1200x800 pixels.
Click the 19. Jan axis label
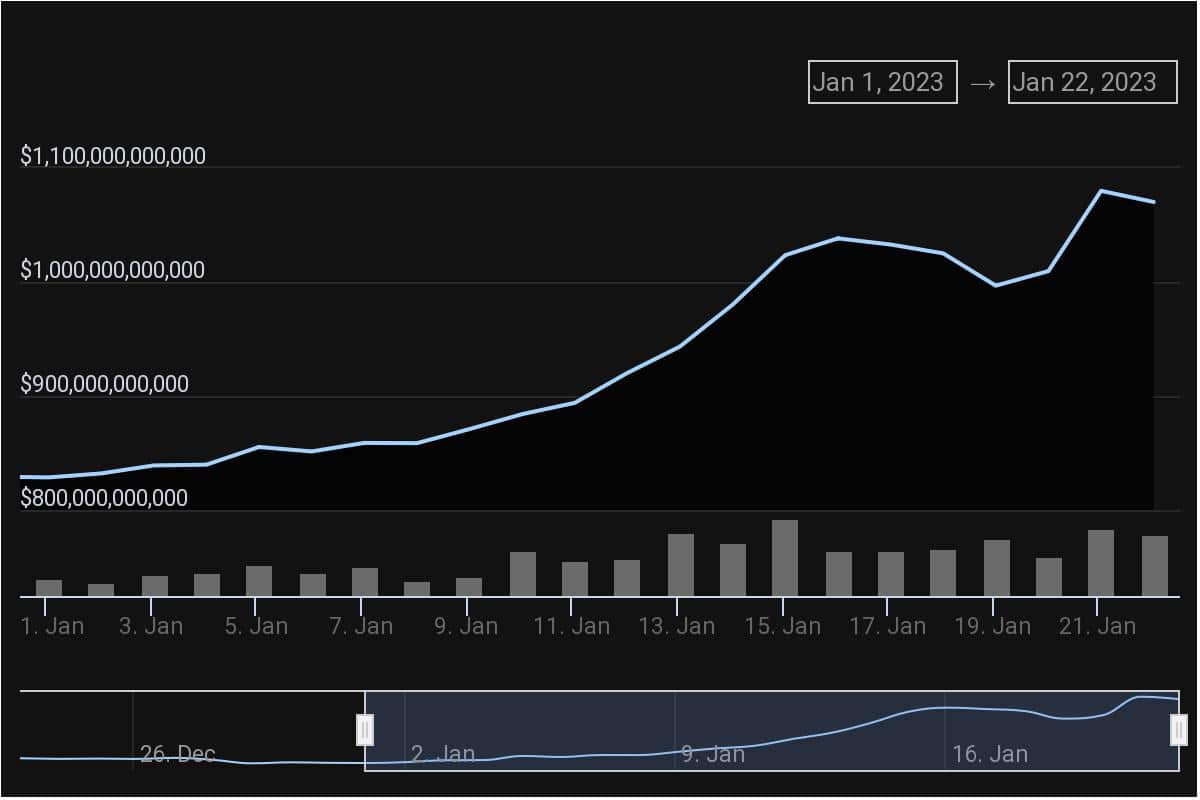coord(993,627)
